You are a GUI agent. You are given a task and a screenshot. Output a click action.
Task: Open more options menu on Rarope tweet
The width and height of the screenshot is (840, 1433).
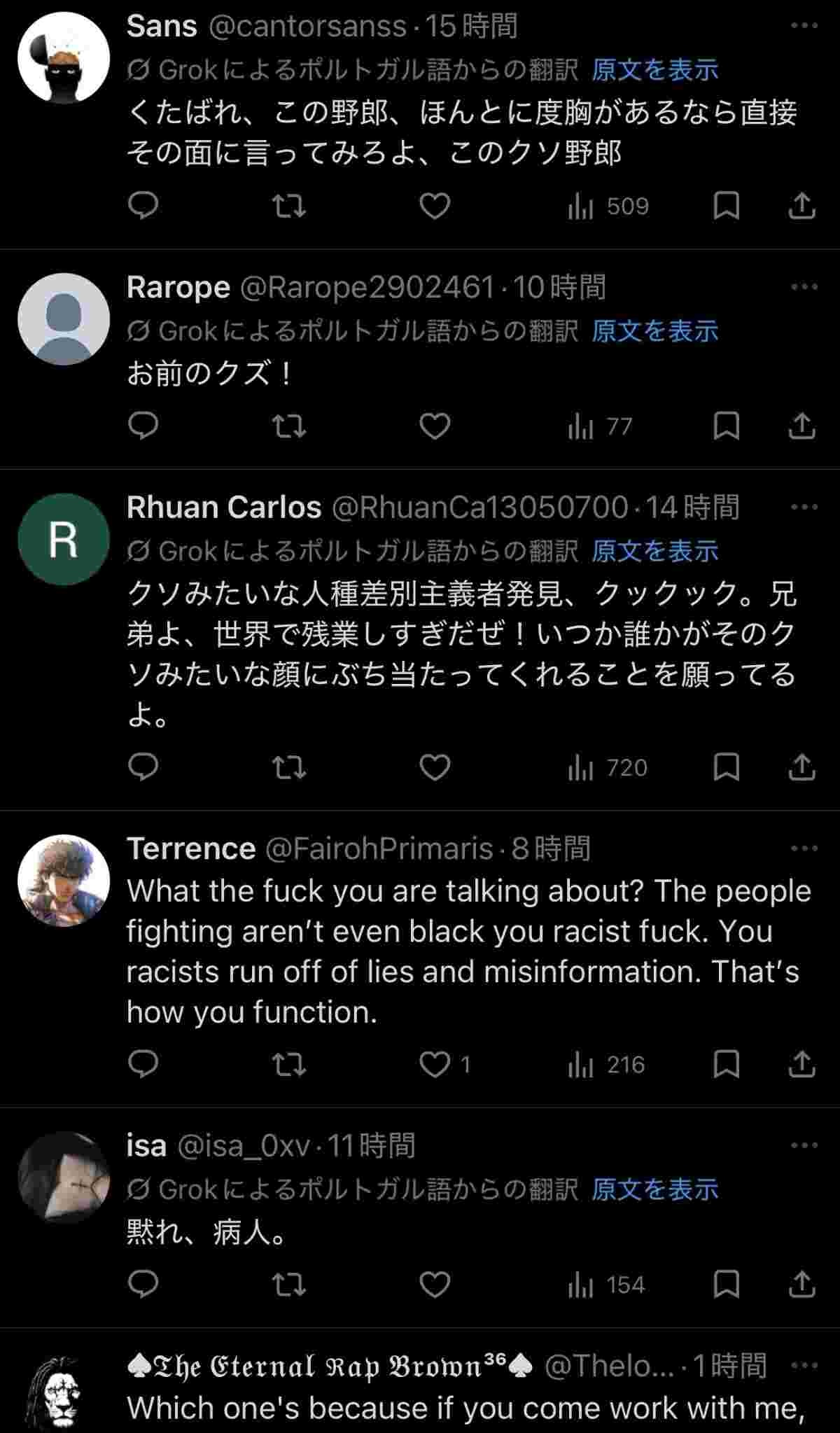click(x=804, y=286)
